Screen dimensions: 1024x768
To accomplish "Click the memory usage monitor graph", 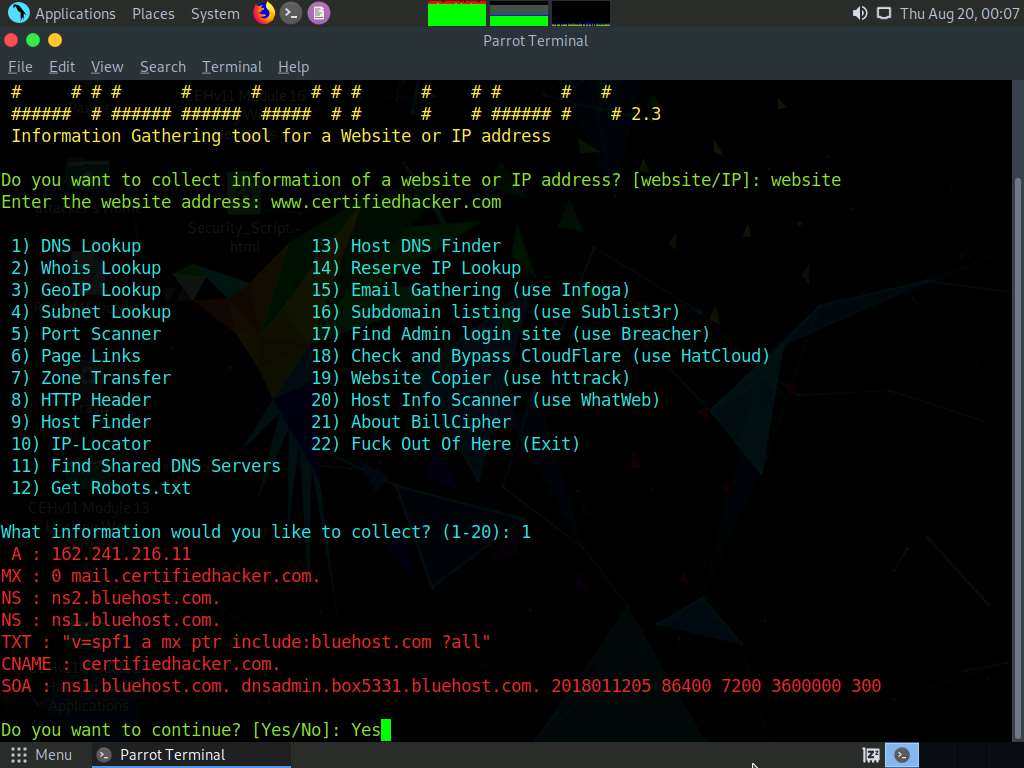I will click(519, 14).
